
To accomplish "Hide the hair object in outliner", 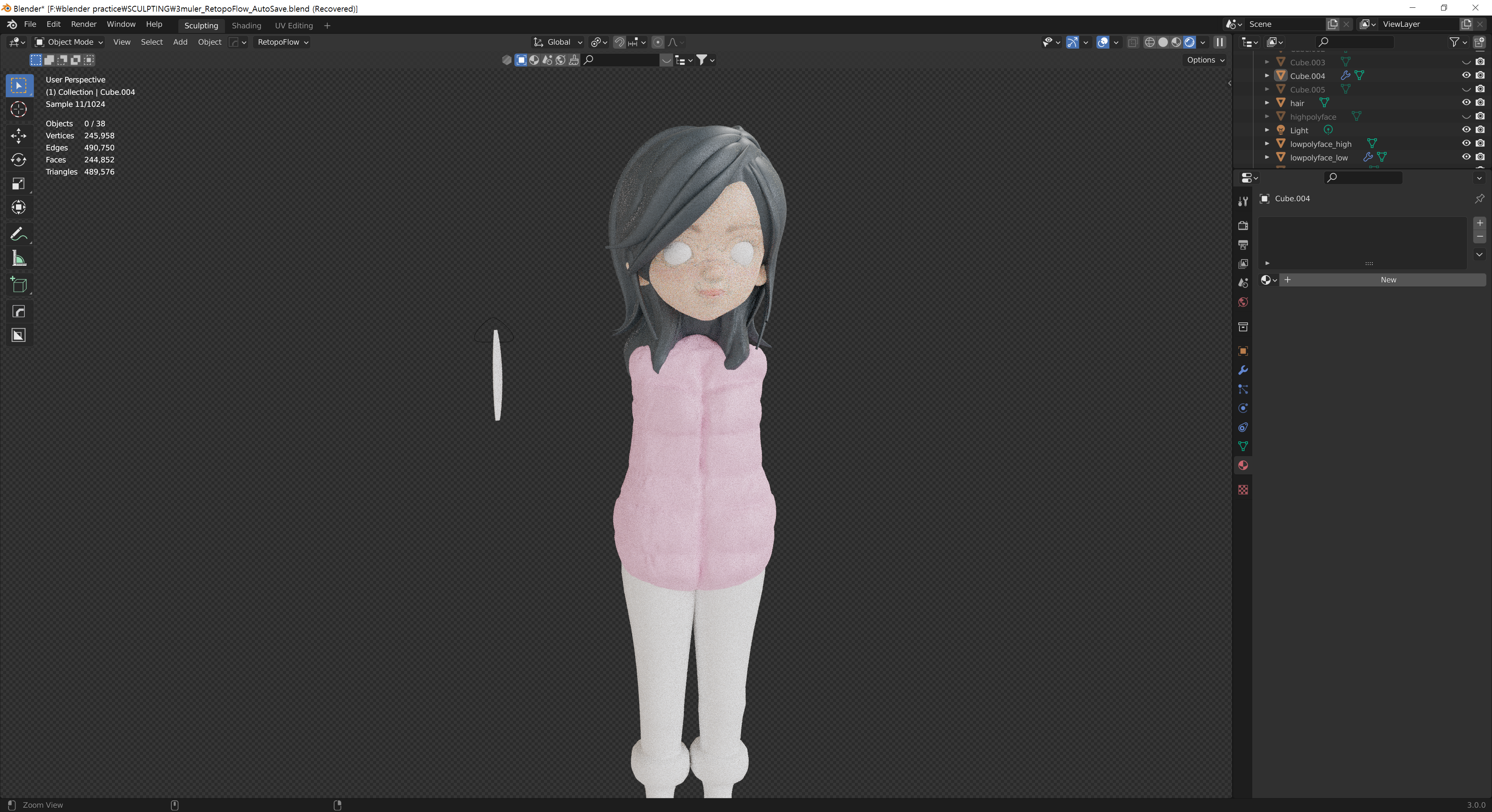I will [x=1466, y=103].
